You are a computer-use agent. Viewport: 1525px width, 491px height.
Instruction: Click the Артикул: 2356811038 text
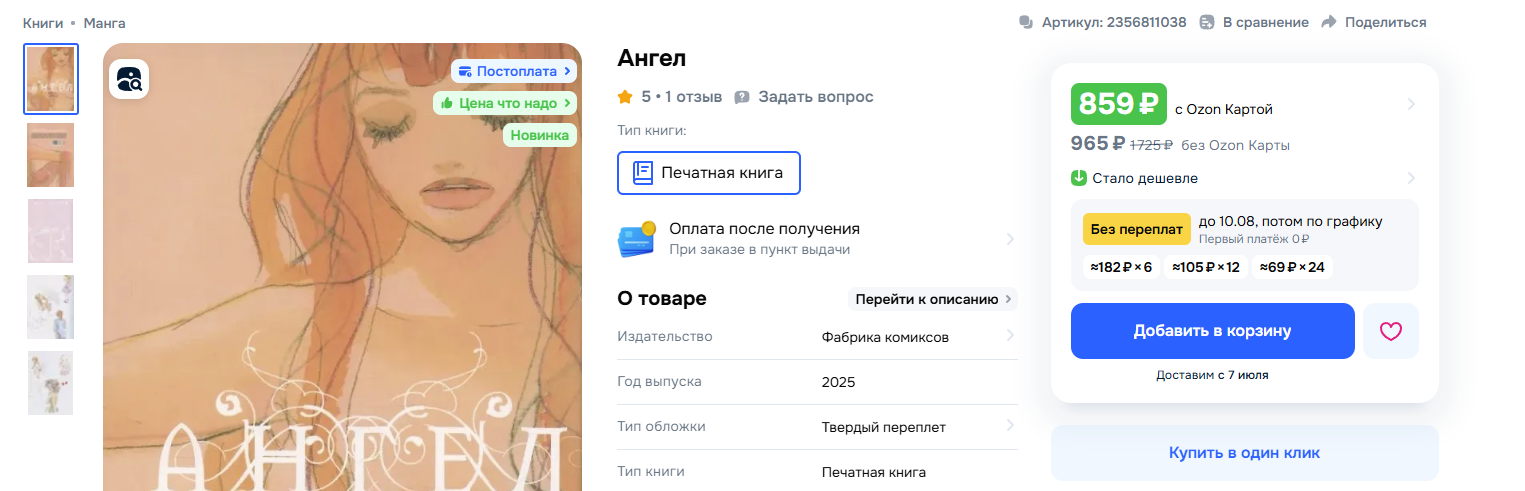(1114, 22)
